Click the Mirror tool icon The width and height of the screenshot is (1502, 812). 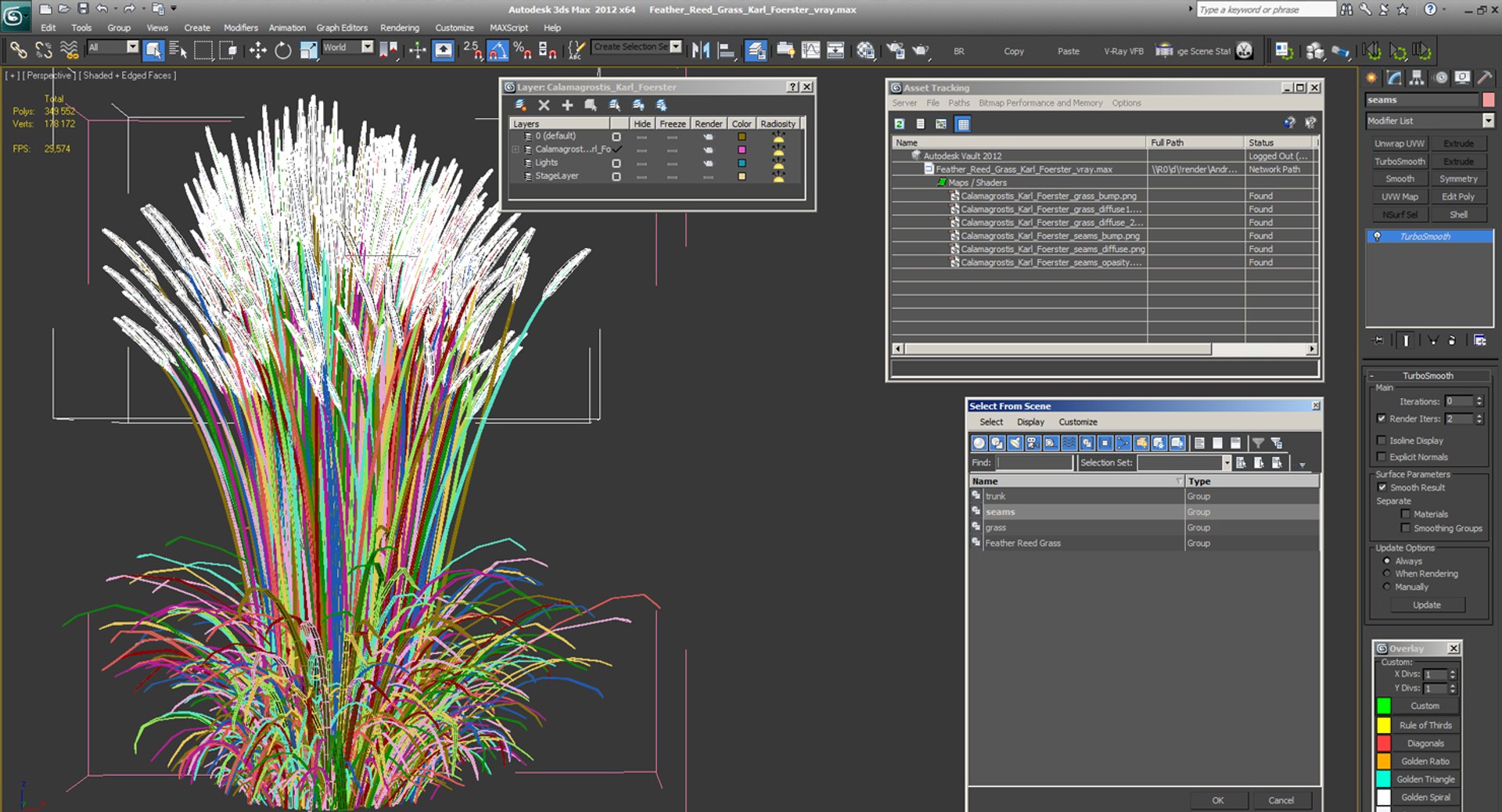[701, 51]
